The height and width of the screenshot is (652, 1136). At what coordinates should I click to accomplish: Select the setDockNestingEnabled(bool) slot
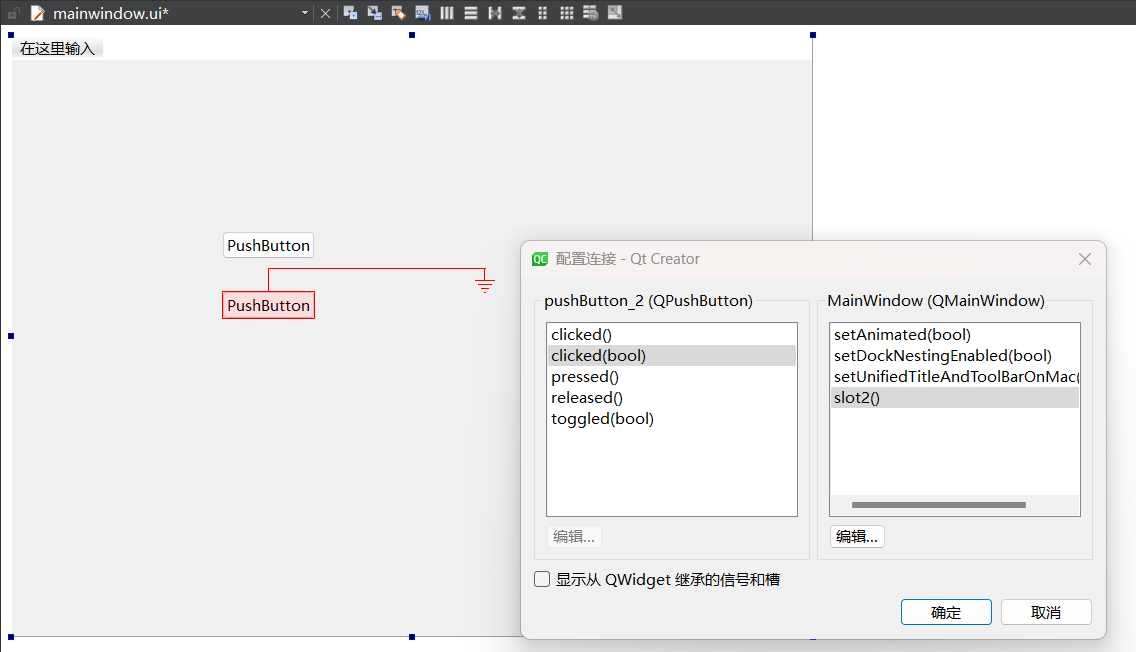pos(954,356)
